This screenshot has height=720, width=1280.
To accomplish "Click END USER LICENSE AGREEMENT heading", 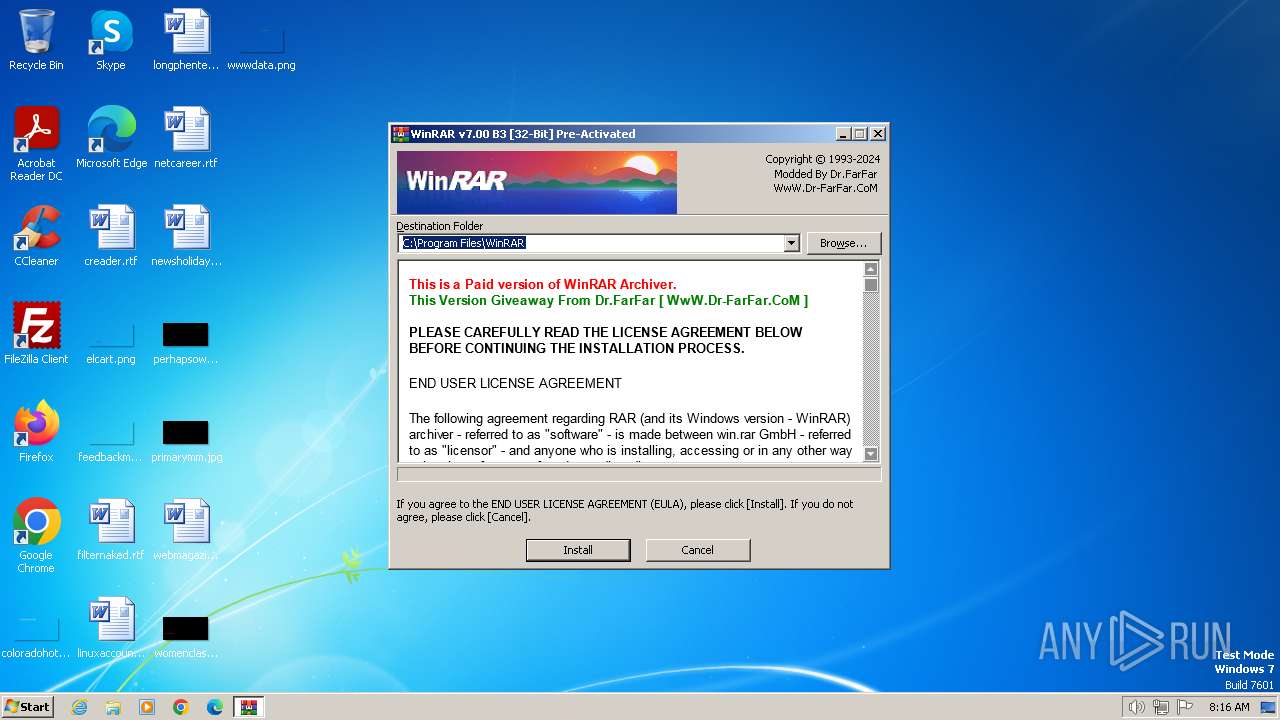I will click(515, 383).
